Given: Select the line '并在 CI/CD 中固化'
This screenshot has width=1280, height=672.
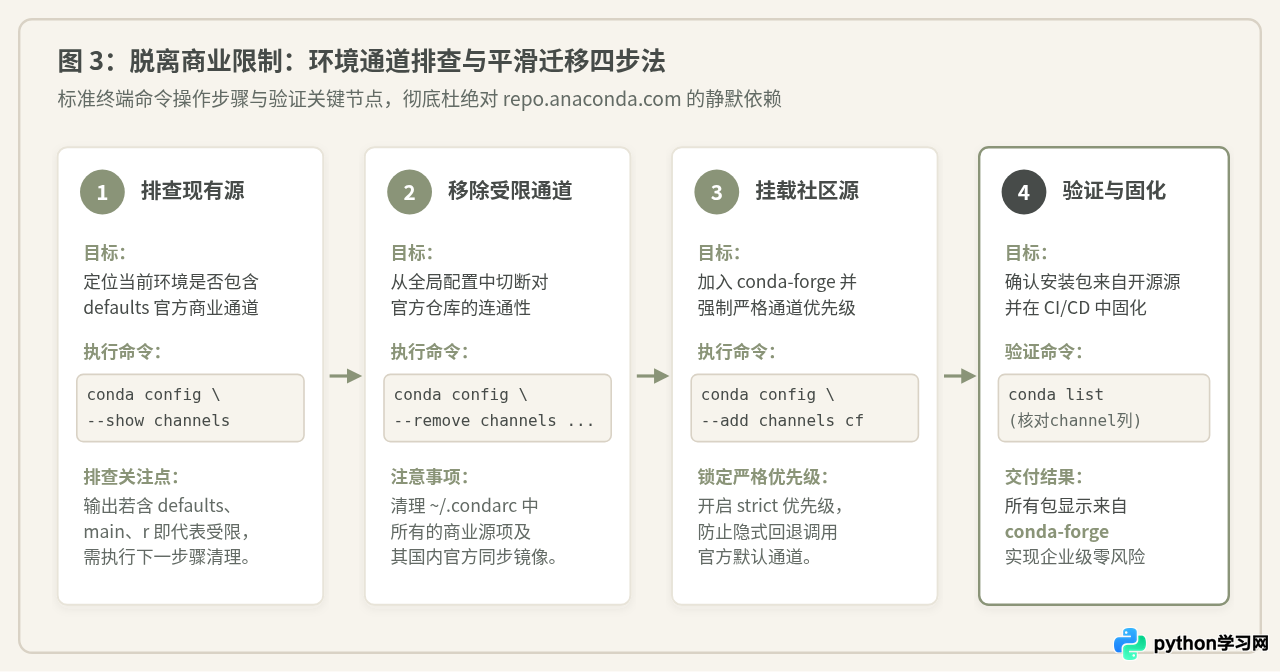Looking at the screenshot, I should tap(1075, 308).
